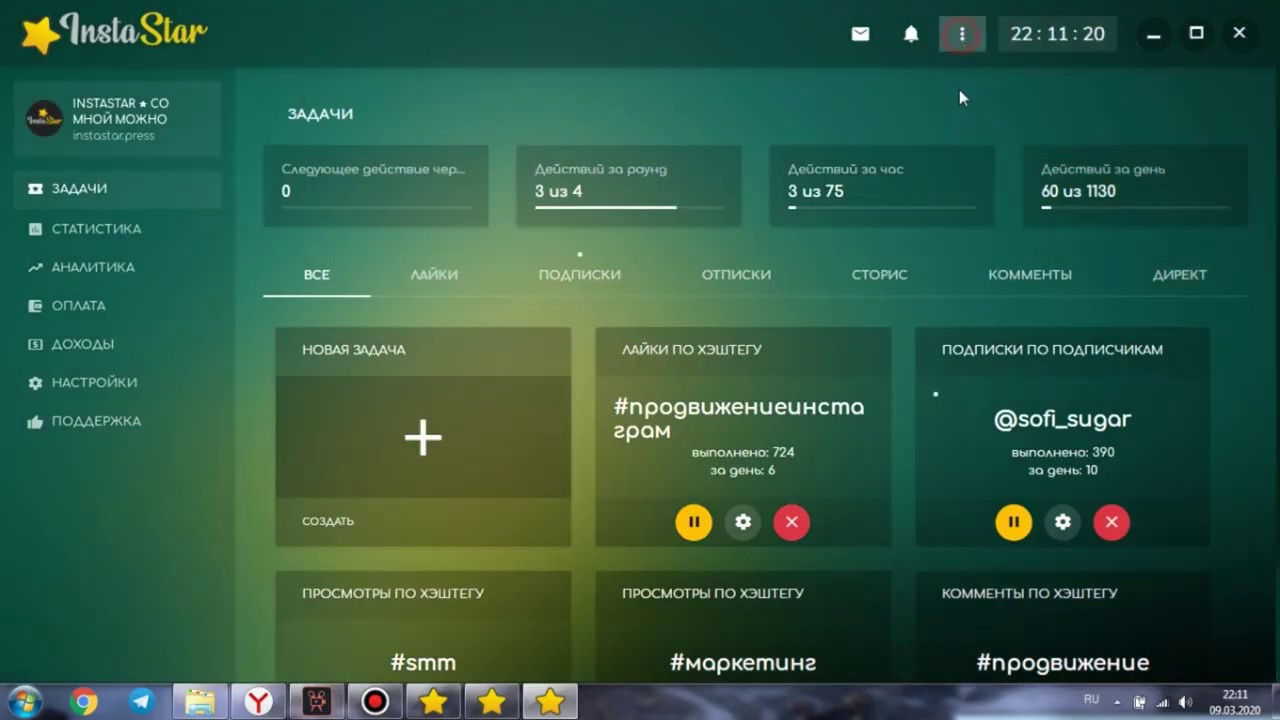Launch Chrome from the taskbar
Viewport: 1280px width, 720px height.
coord(84,702)
